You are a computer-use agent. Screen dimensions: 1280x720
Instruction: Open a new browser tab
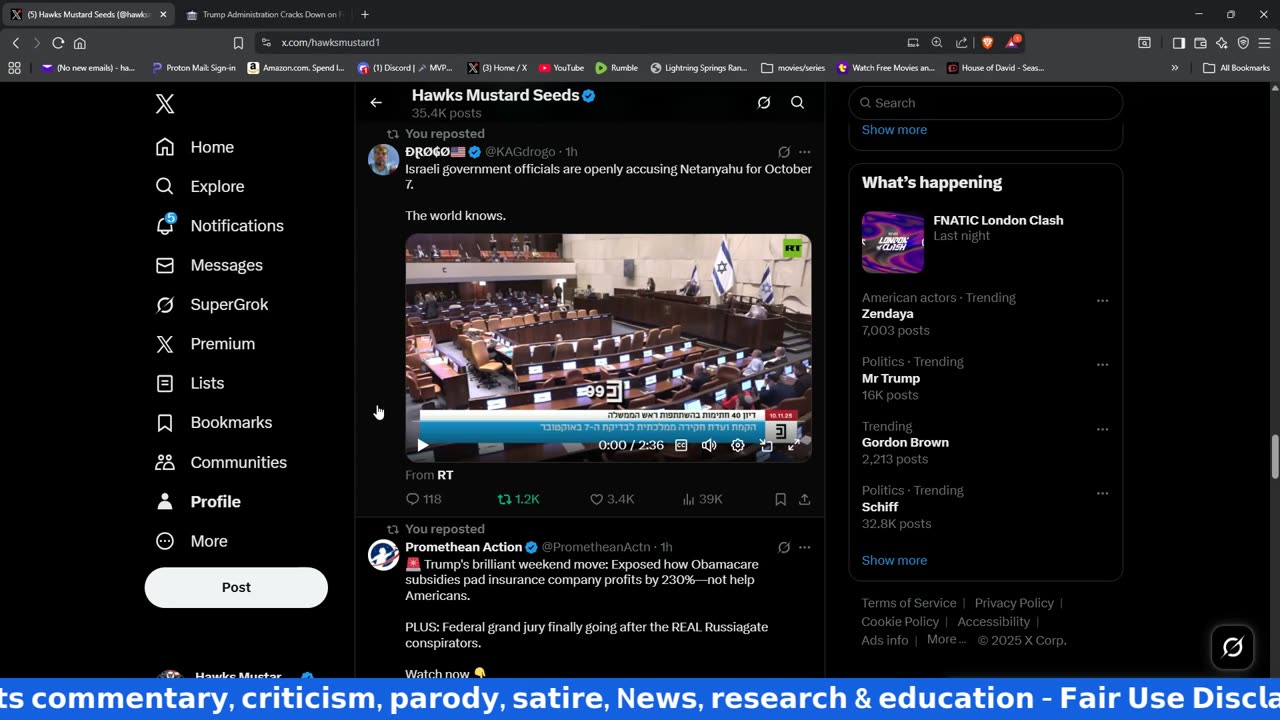[x=365, y=14]
